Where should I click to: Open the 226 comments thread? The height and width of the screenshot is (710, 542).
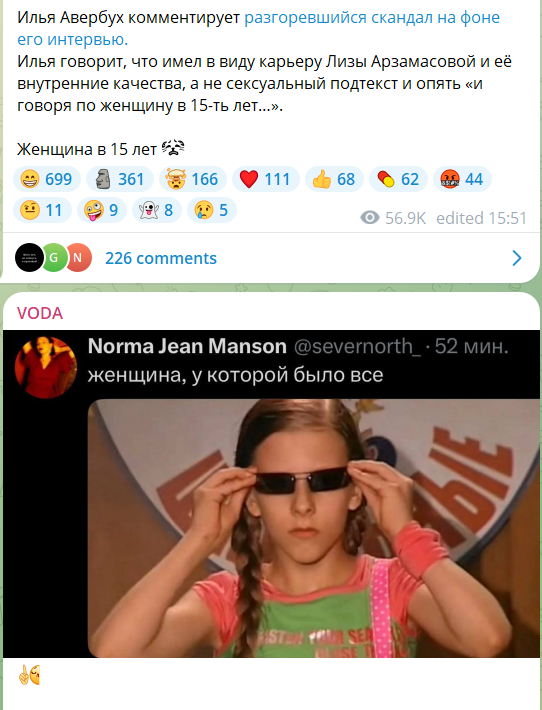161,259
